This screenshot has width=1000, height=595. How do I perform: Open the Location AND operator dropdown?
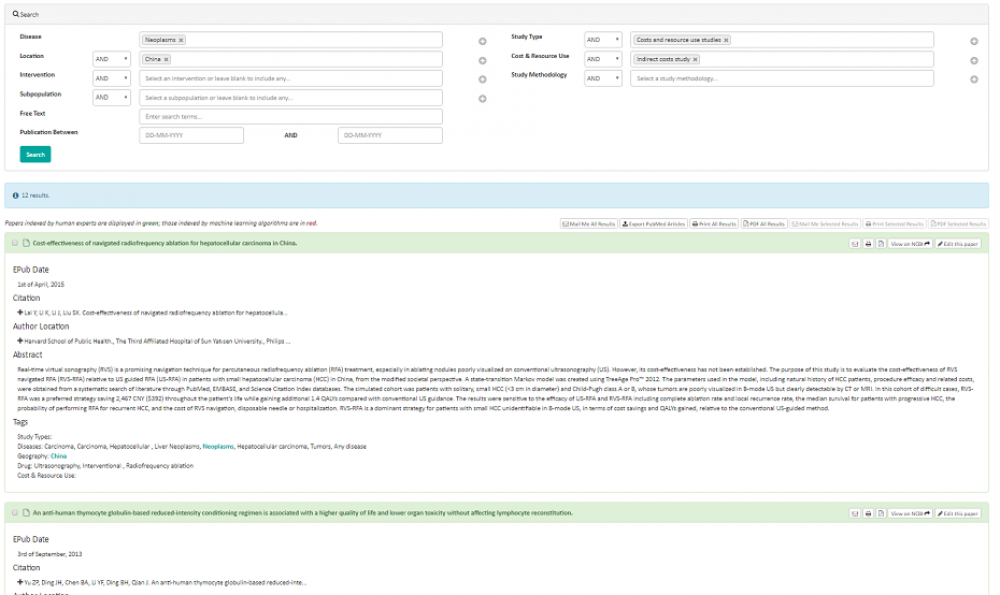pos(112,59)
